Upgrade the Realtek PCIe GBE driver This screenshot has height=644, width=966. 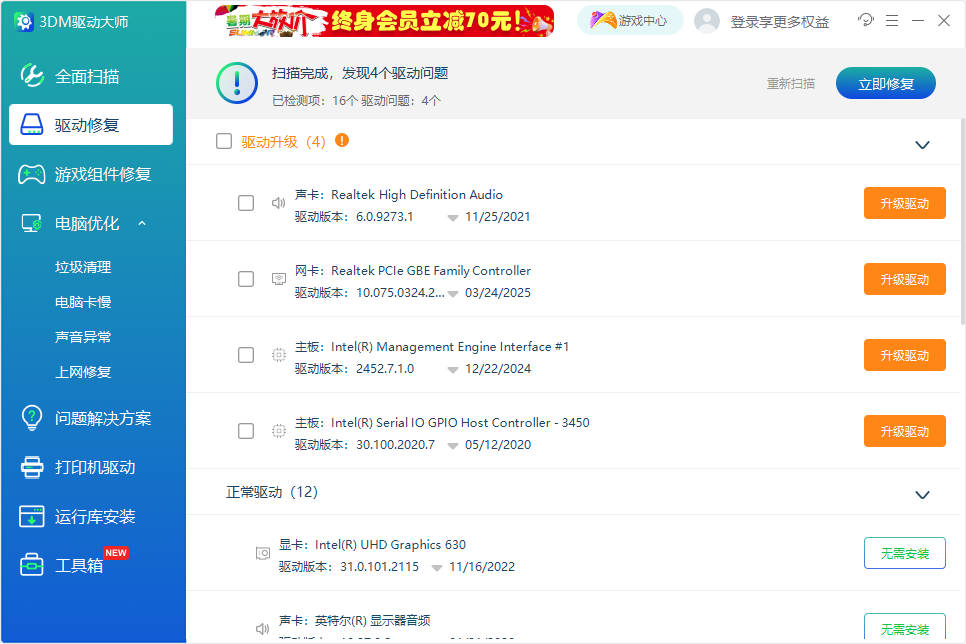point(904,279)
